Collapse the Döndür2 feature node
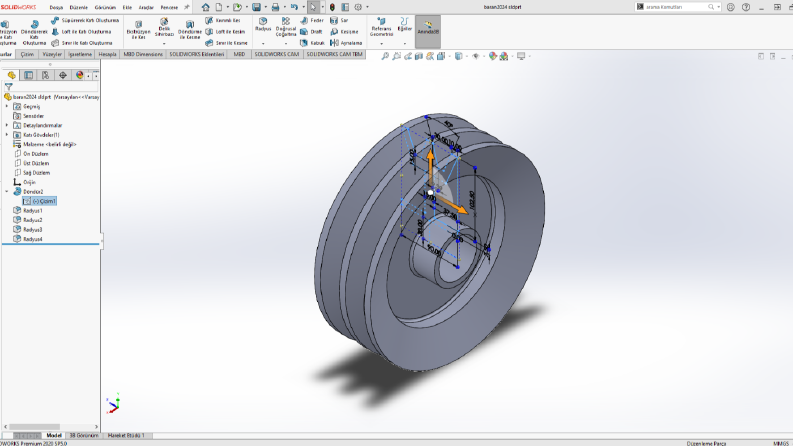The height and width of the screenshot is (446, 793). tap(7, 191)
